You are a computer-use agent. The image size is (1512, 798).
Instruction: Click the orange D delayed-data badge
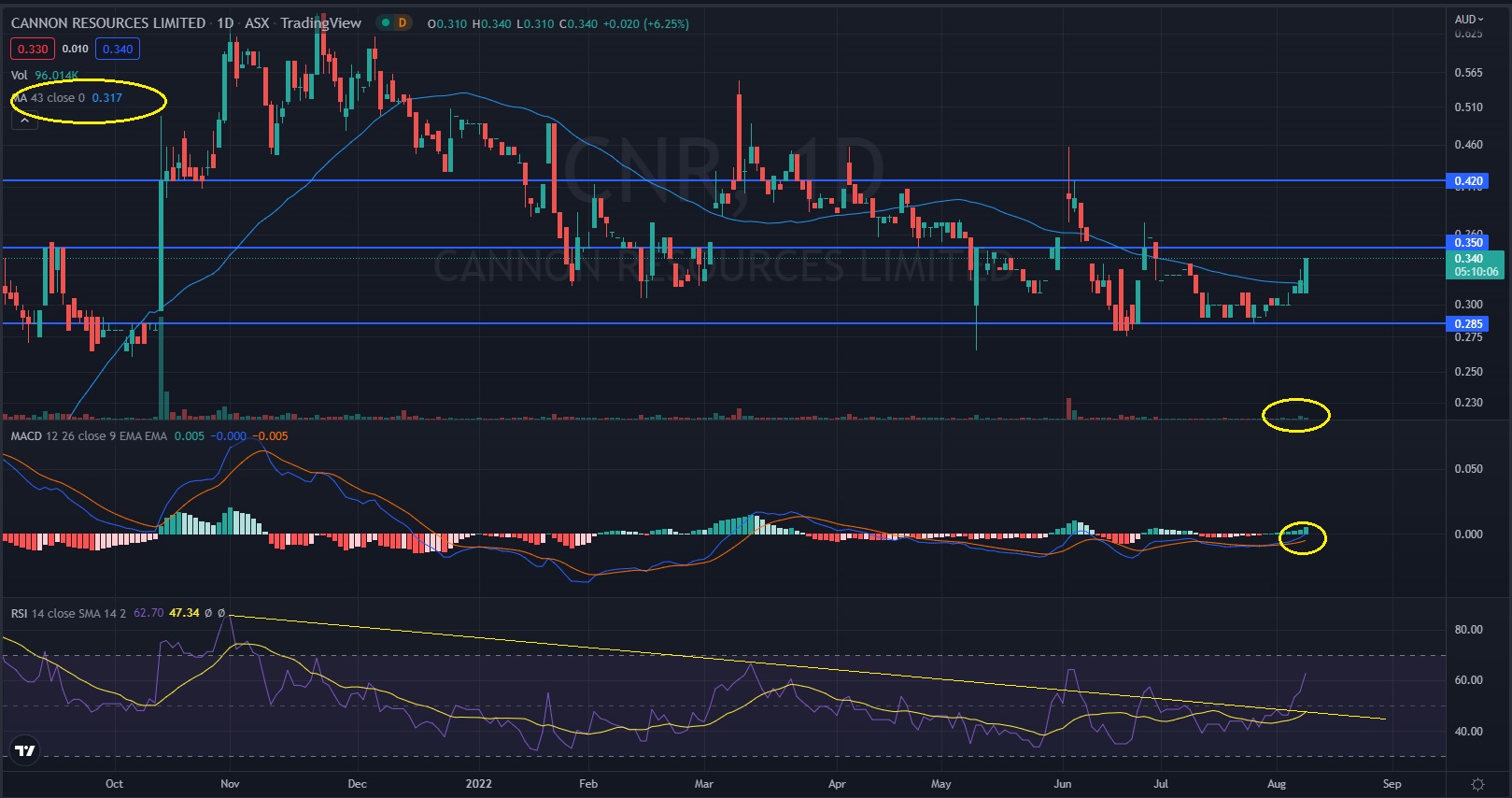[x=403, y=23]
